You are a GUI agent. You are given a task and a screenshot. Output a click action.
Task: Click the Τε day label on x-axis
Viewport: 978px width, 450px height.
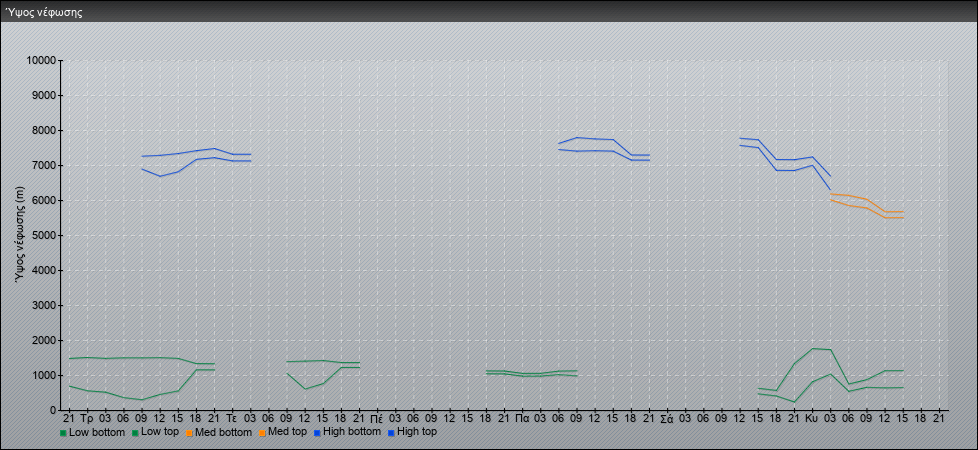click(x=232, y=418)
